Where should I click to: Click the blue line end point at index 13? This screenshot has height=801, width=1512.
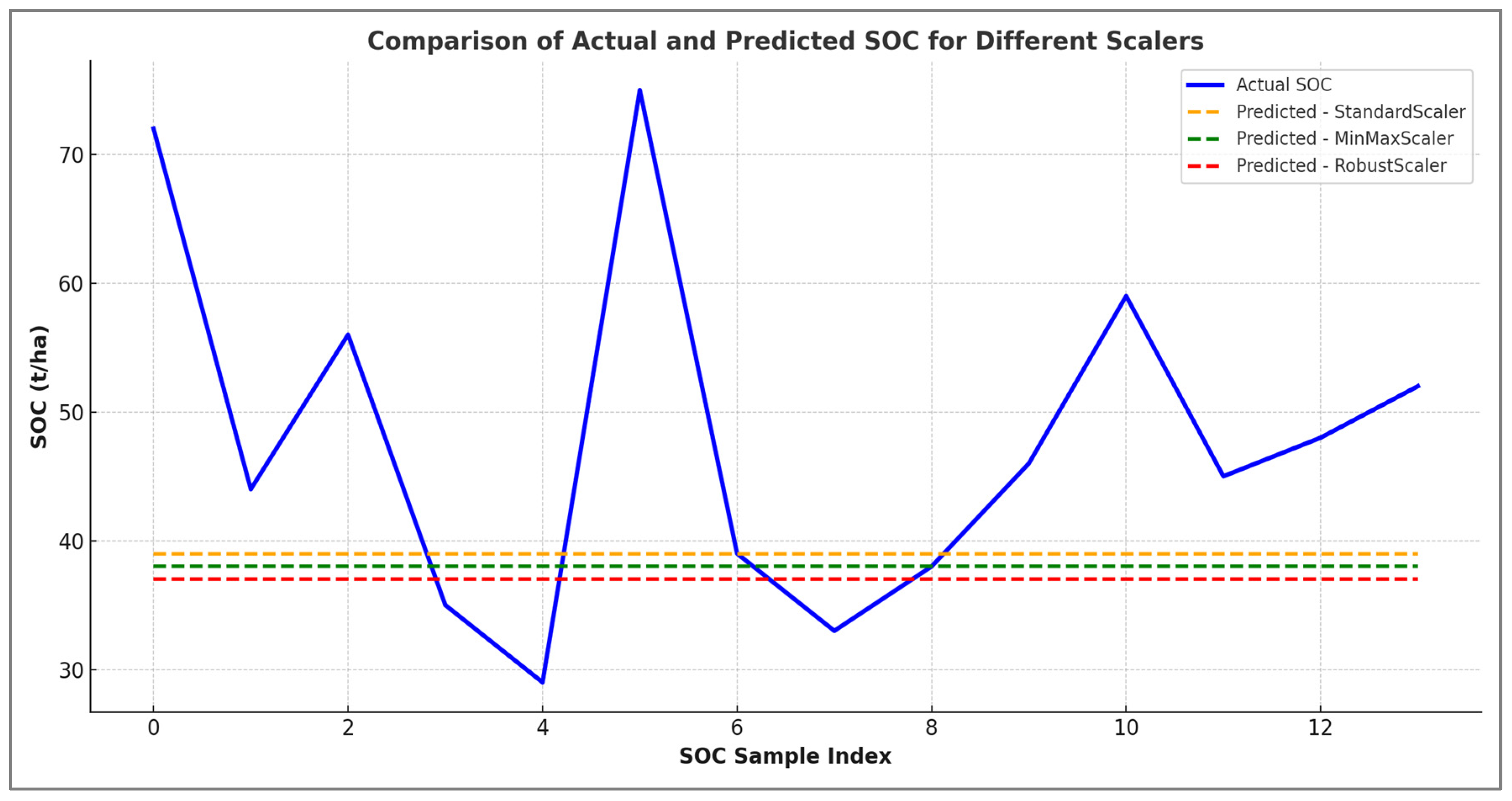pos(1417,386)
